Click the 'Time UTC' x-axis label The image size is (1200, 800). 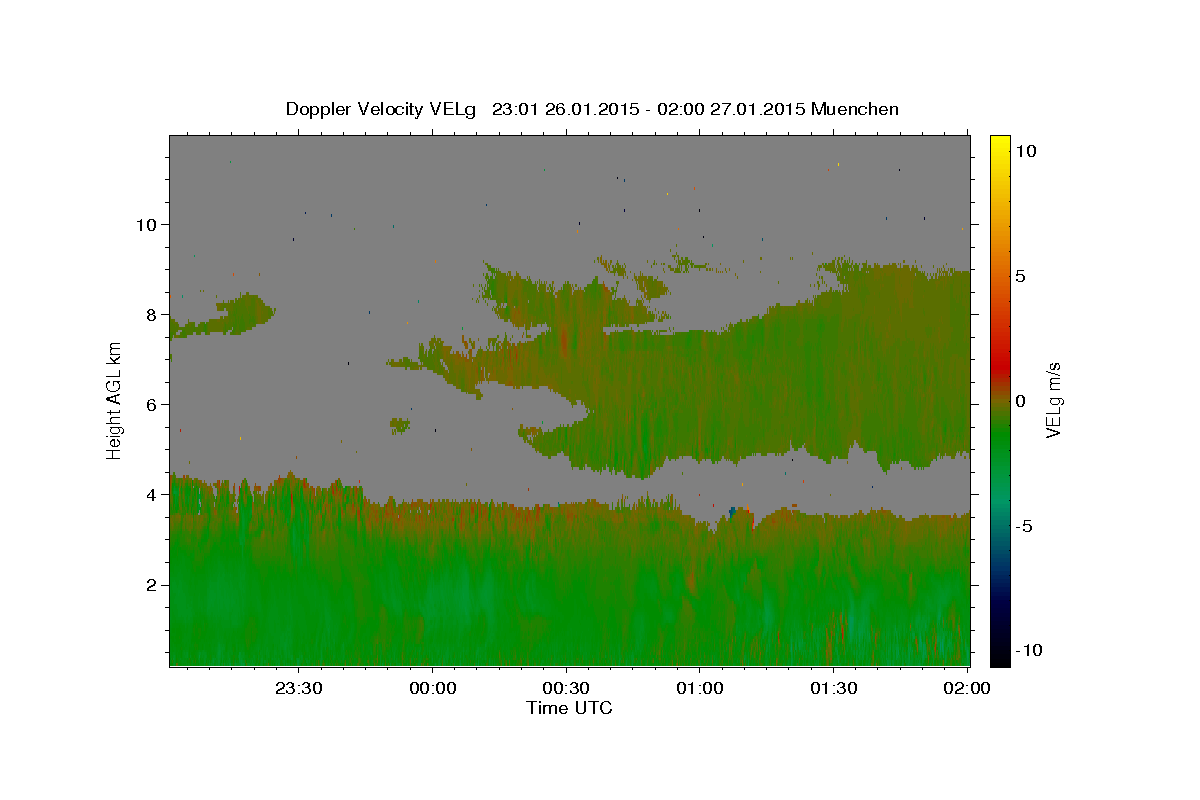click(569, 708)
